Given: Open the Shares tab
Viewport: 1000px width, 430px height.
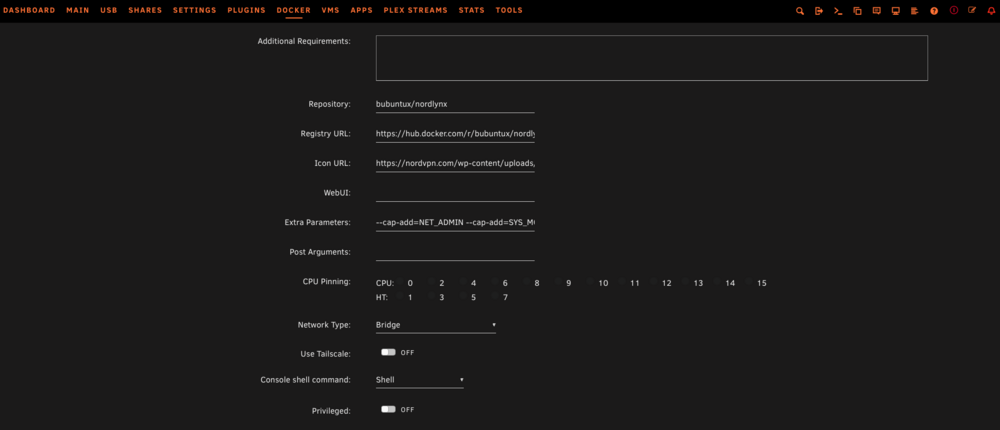Looking at the screenshot, I should (145, 10).
